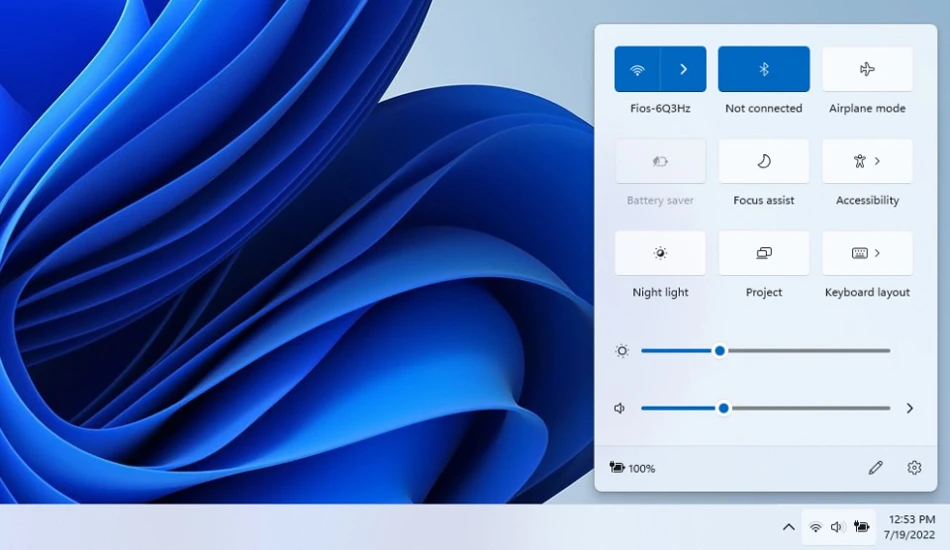This screenshot has height=550, width=950.
Task: Click the Focus assist label
Action: pos(763,200)
